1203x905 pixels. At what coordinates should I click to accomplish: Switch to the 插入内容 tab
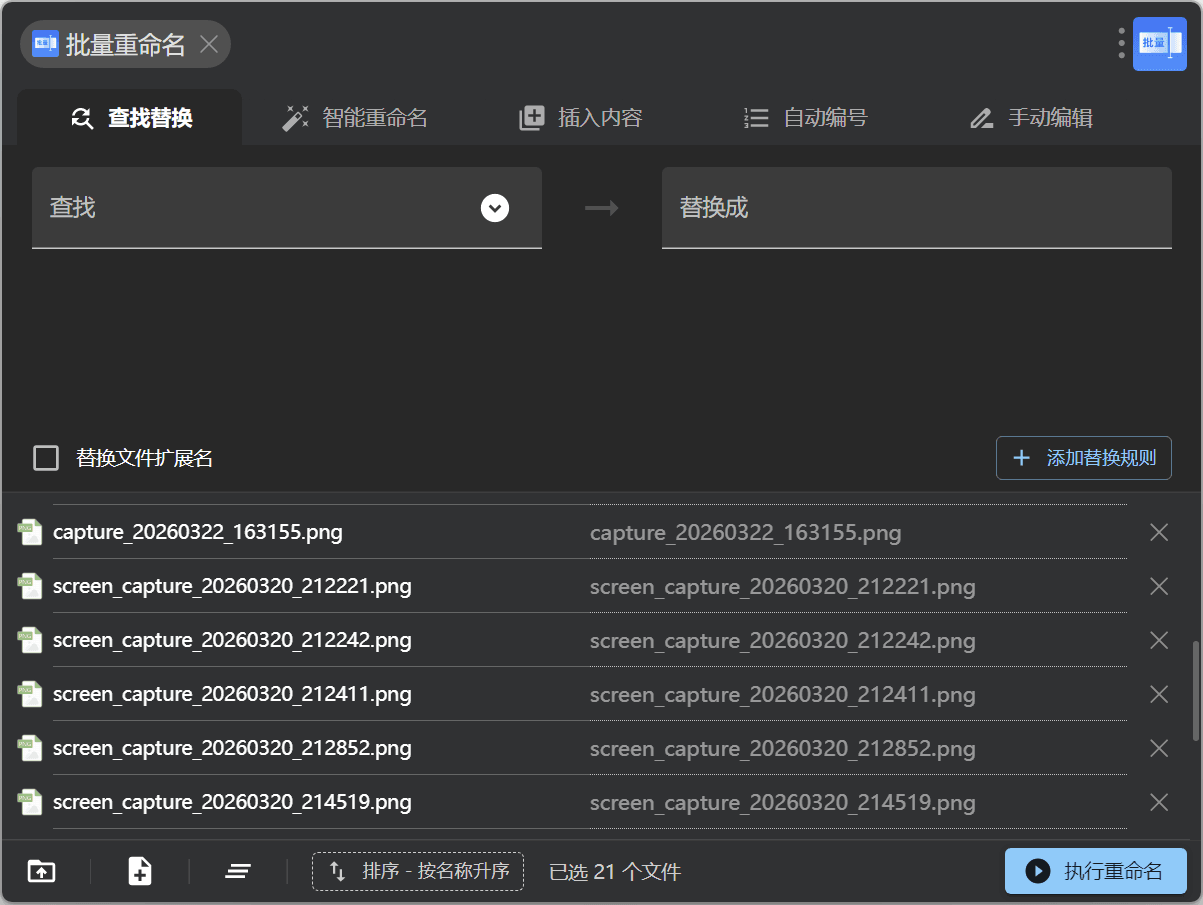pos(581,118)
